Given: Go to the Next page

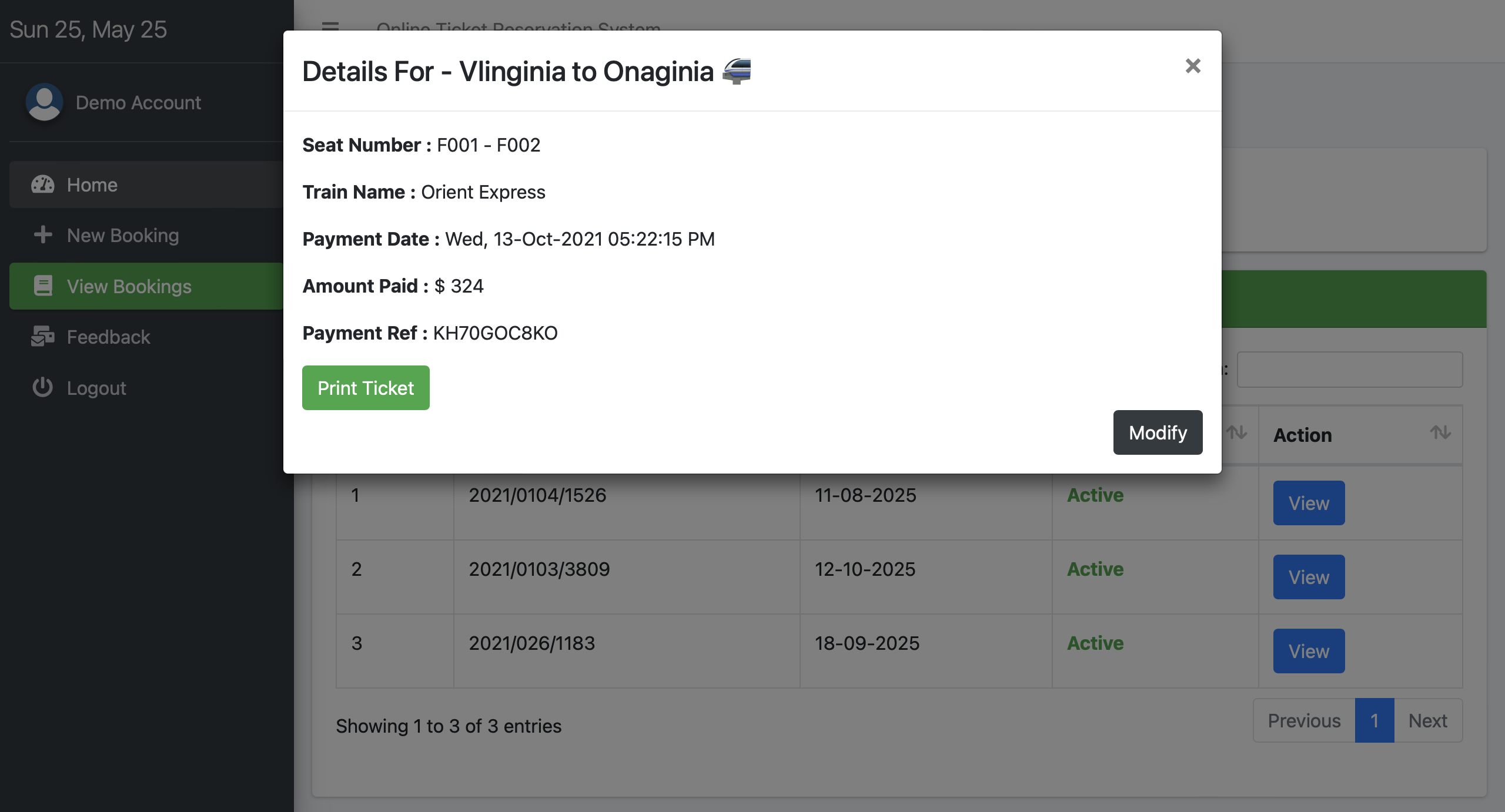Looking at the screenshot, I should click(1428, 720).
